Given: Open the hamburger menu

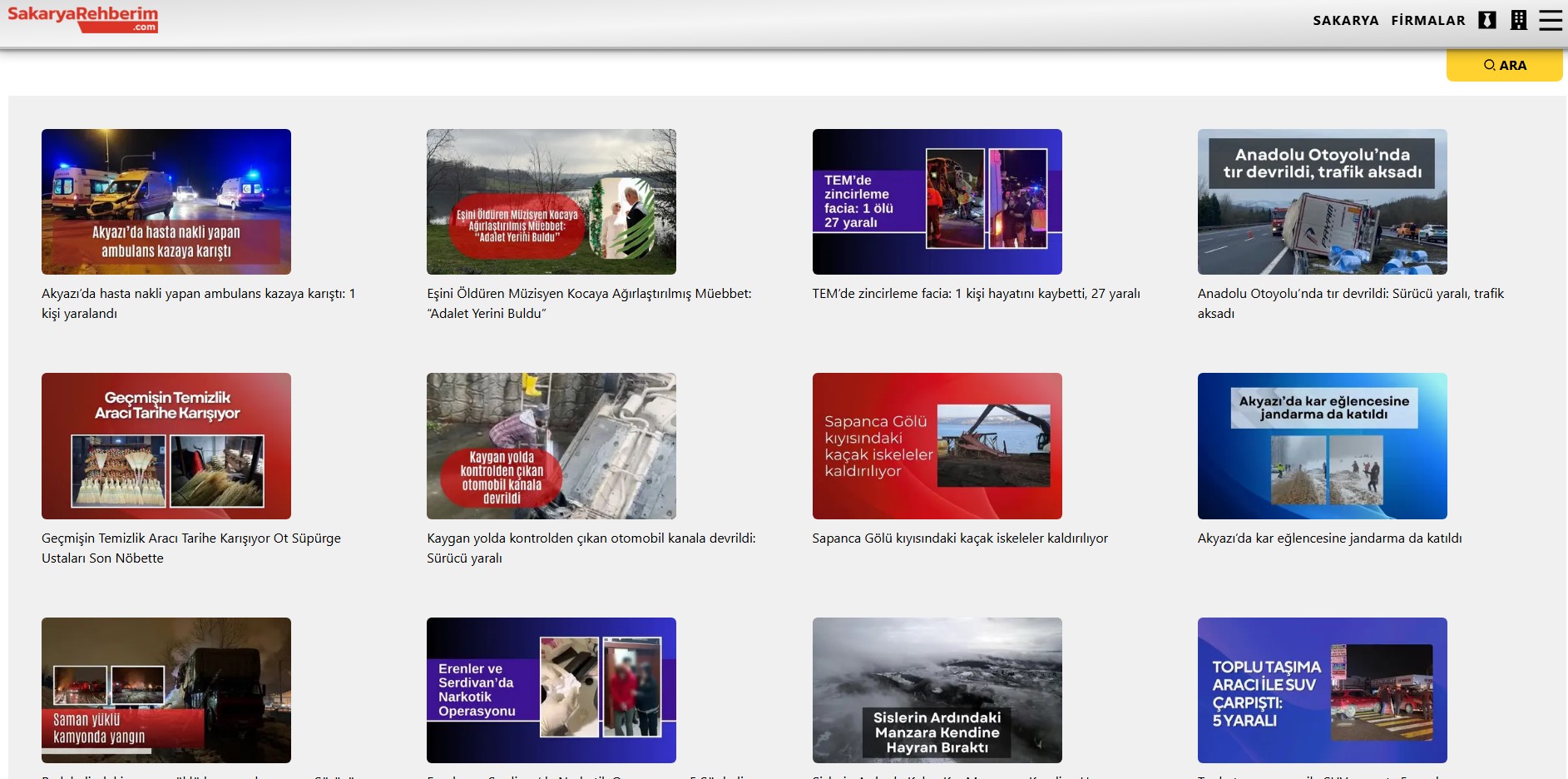Looking at the screenshot, I should 1551,20.
